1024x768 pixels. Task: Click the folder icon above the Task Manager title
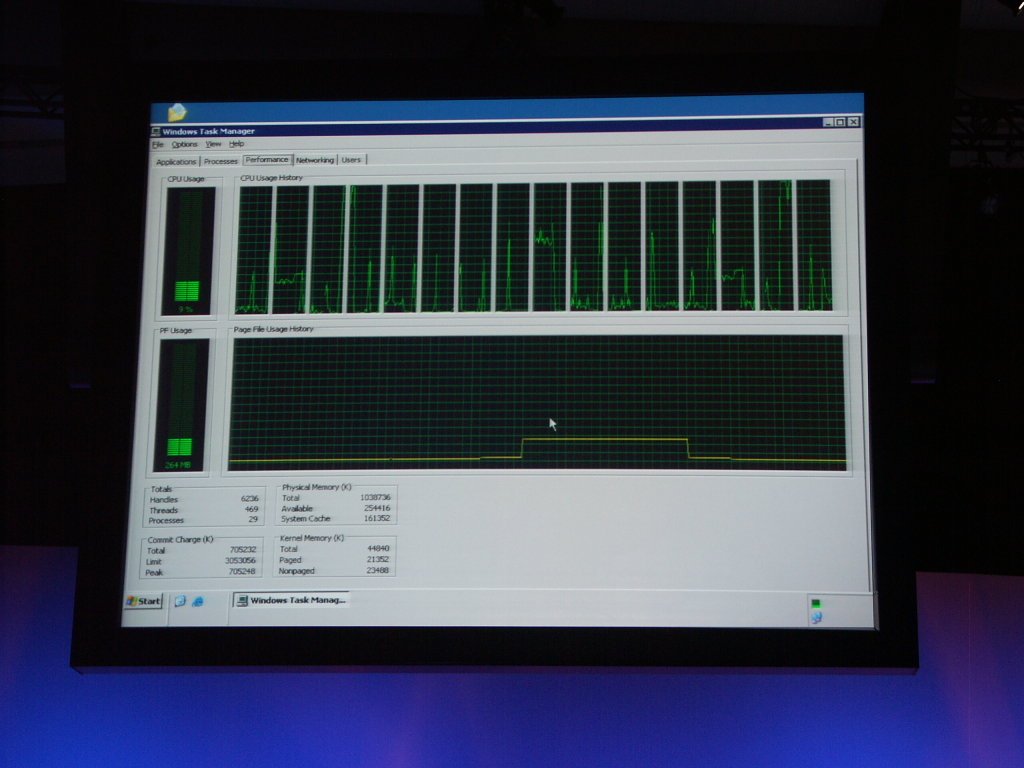(177, 112)
